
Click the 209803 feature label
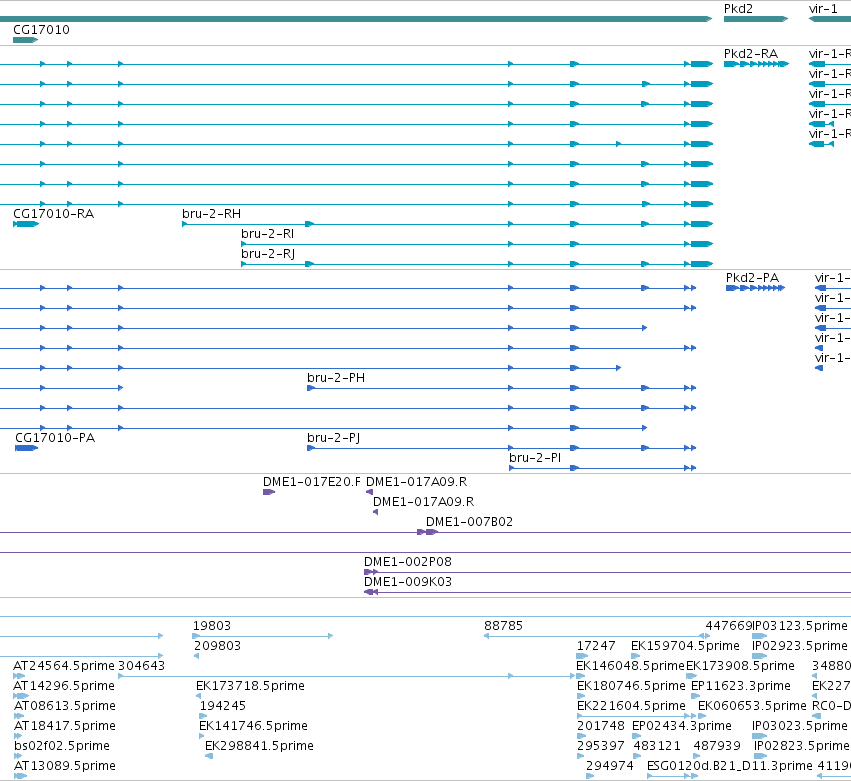pos(217,646)
